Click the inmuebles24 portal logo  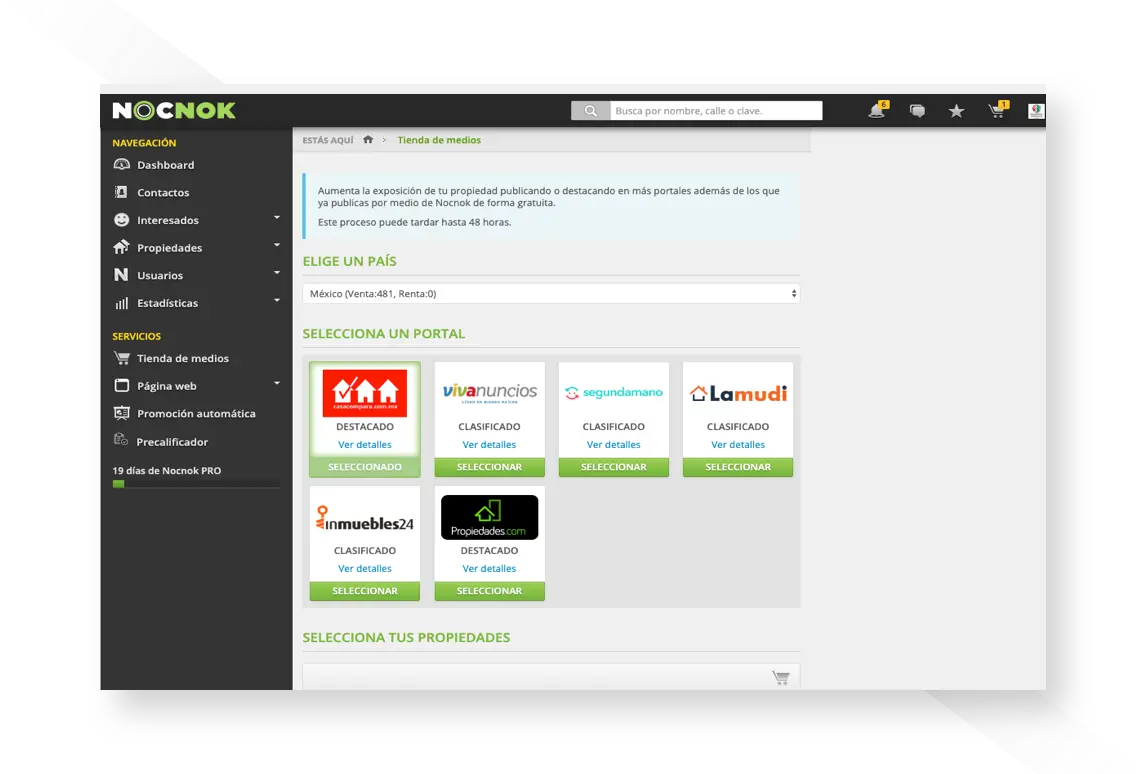[x=365, y=519]
